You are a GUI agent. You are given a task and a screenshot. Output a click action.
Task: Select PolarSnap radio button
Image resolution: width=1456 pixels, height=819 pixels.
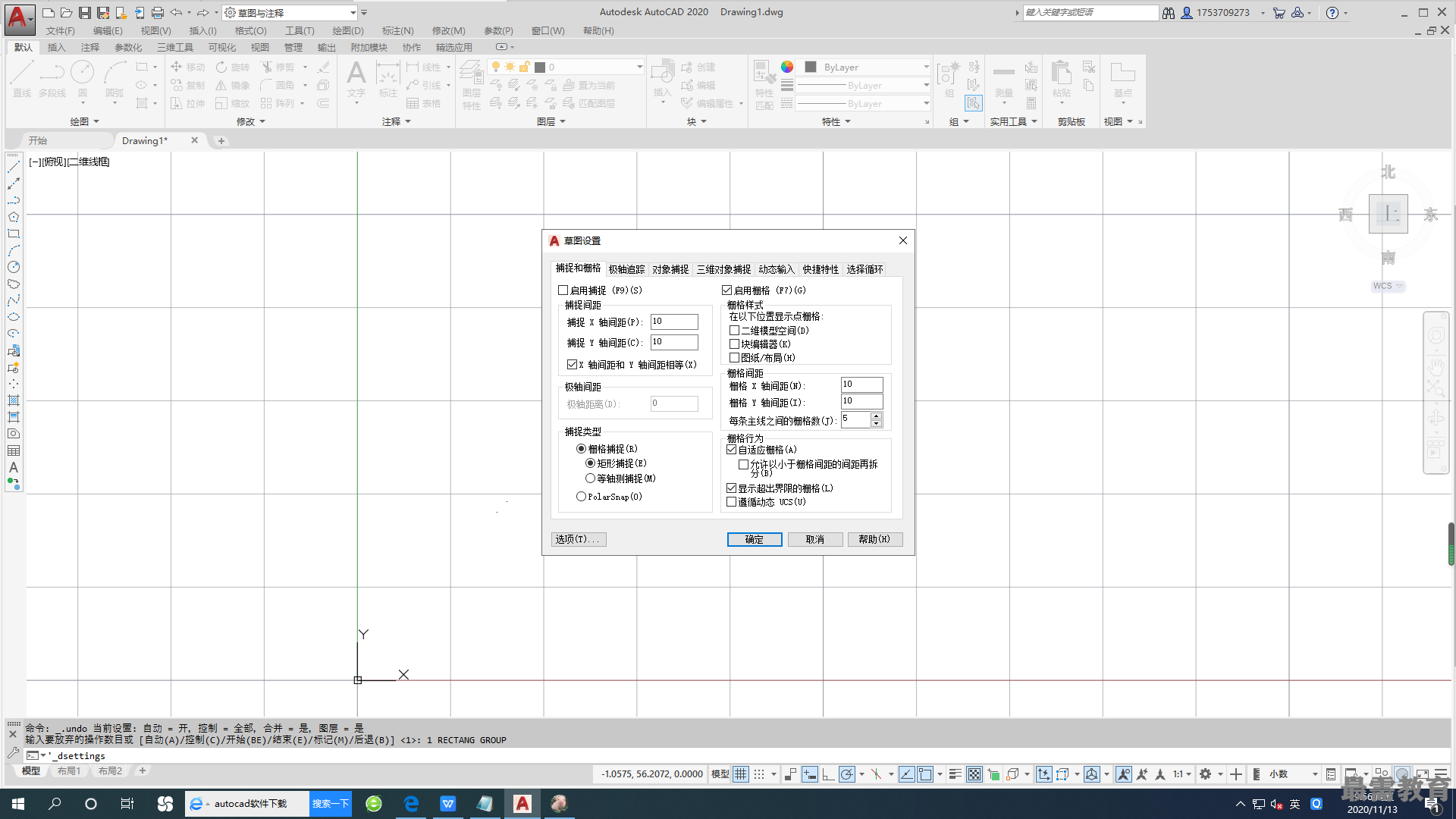581,497
